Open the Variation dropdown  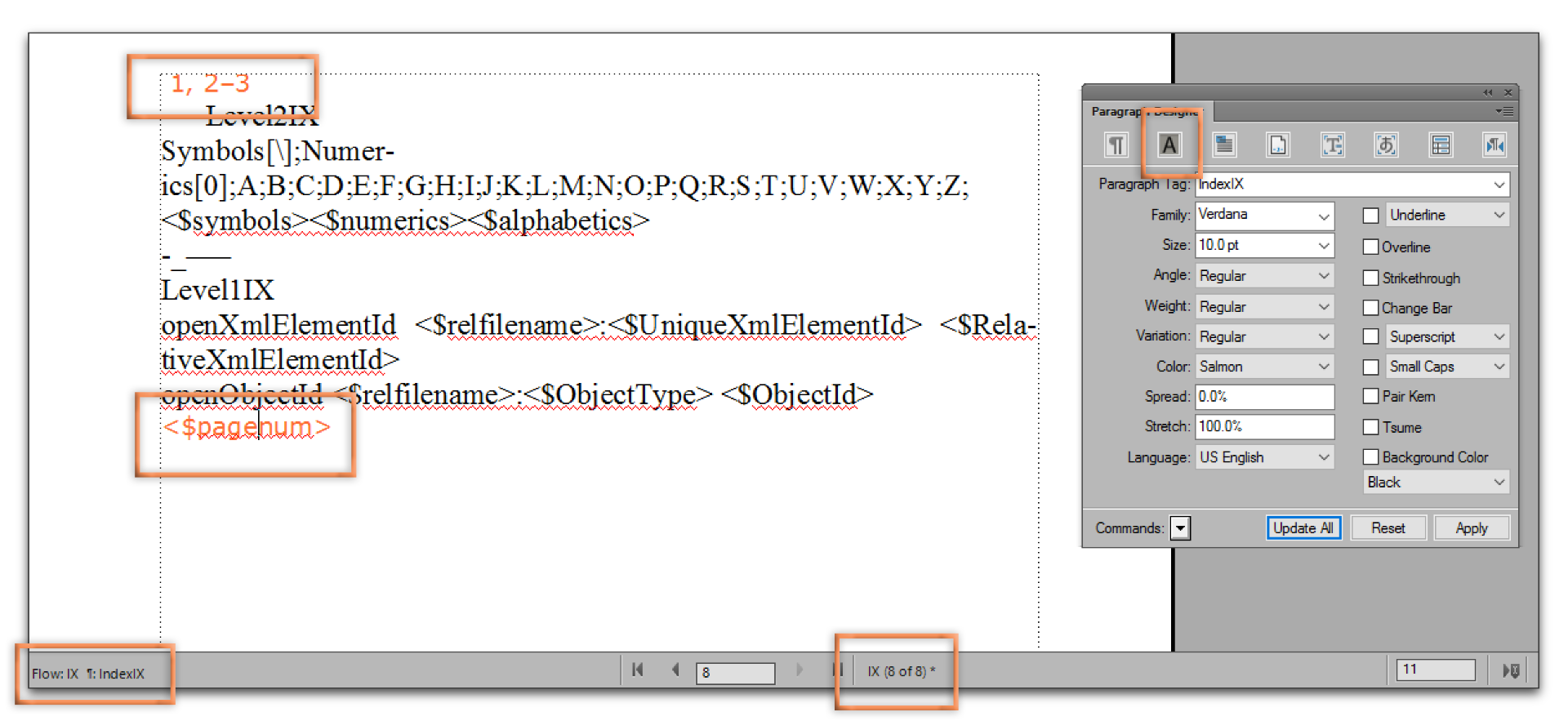click(x=1264, y=336)
